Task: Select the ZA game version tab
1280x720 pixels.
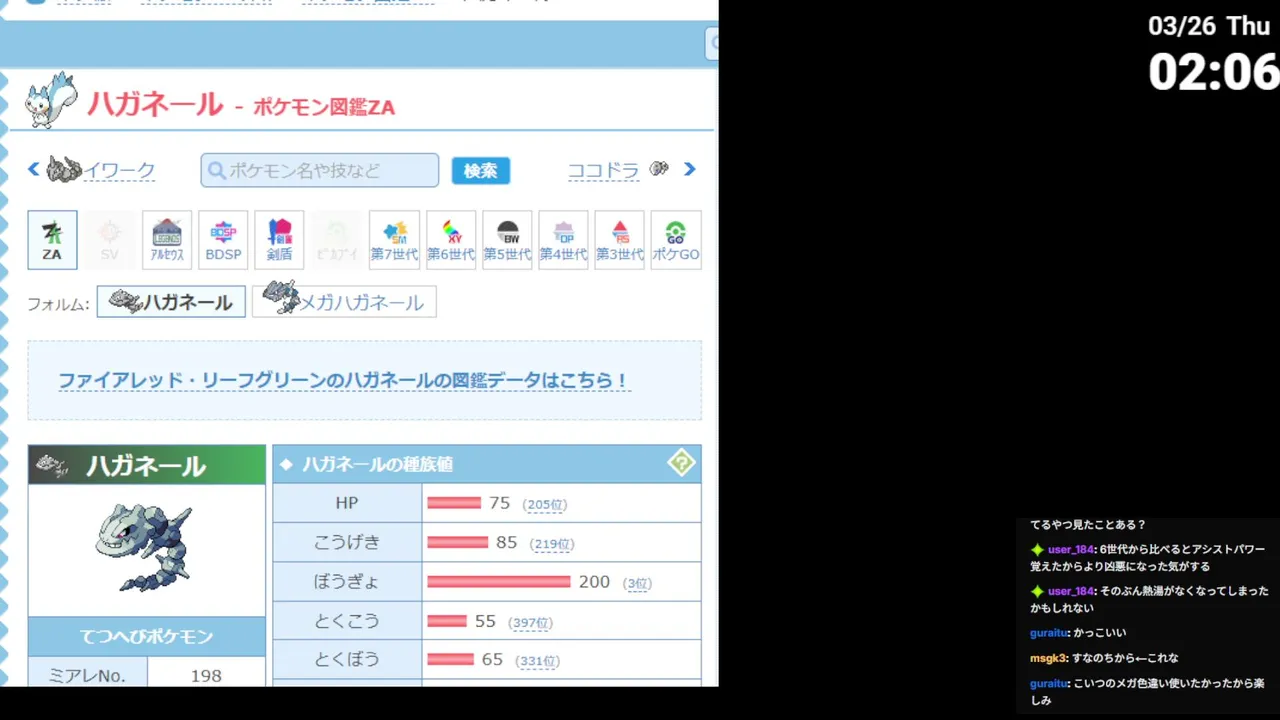Action: coord(52,240)
